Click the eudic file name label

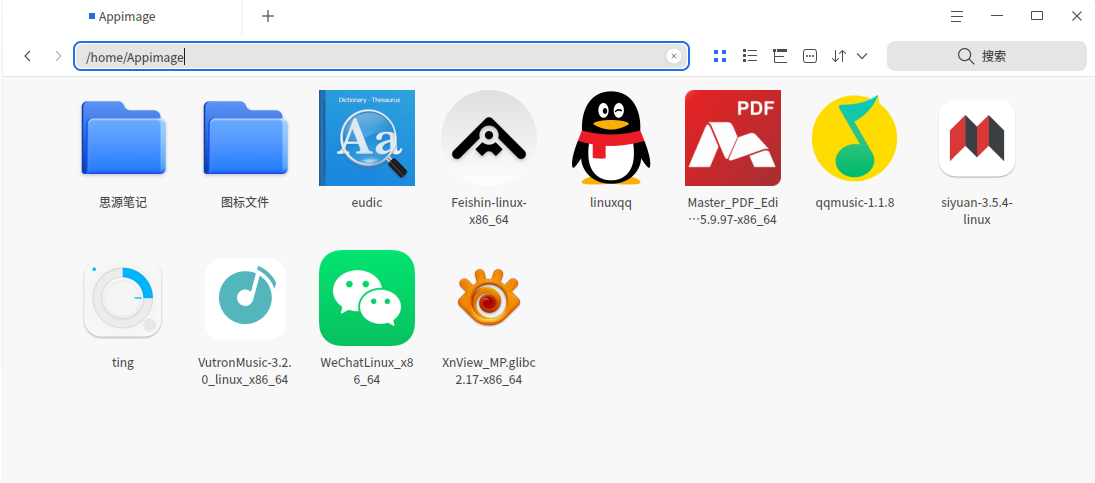point(367,203)
